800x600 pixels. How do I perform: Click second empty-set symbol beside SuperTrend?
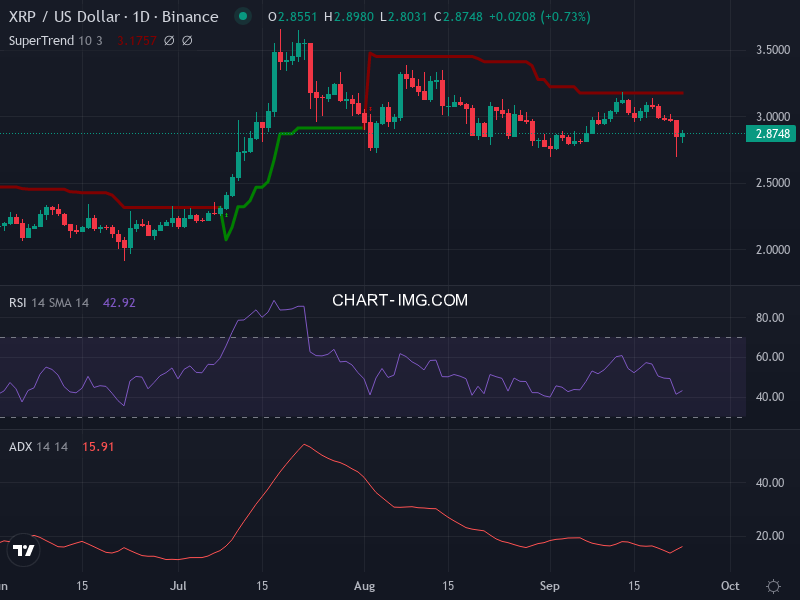tap(187, 41)
